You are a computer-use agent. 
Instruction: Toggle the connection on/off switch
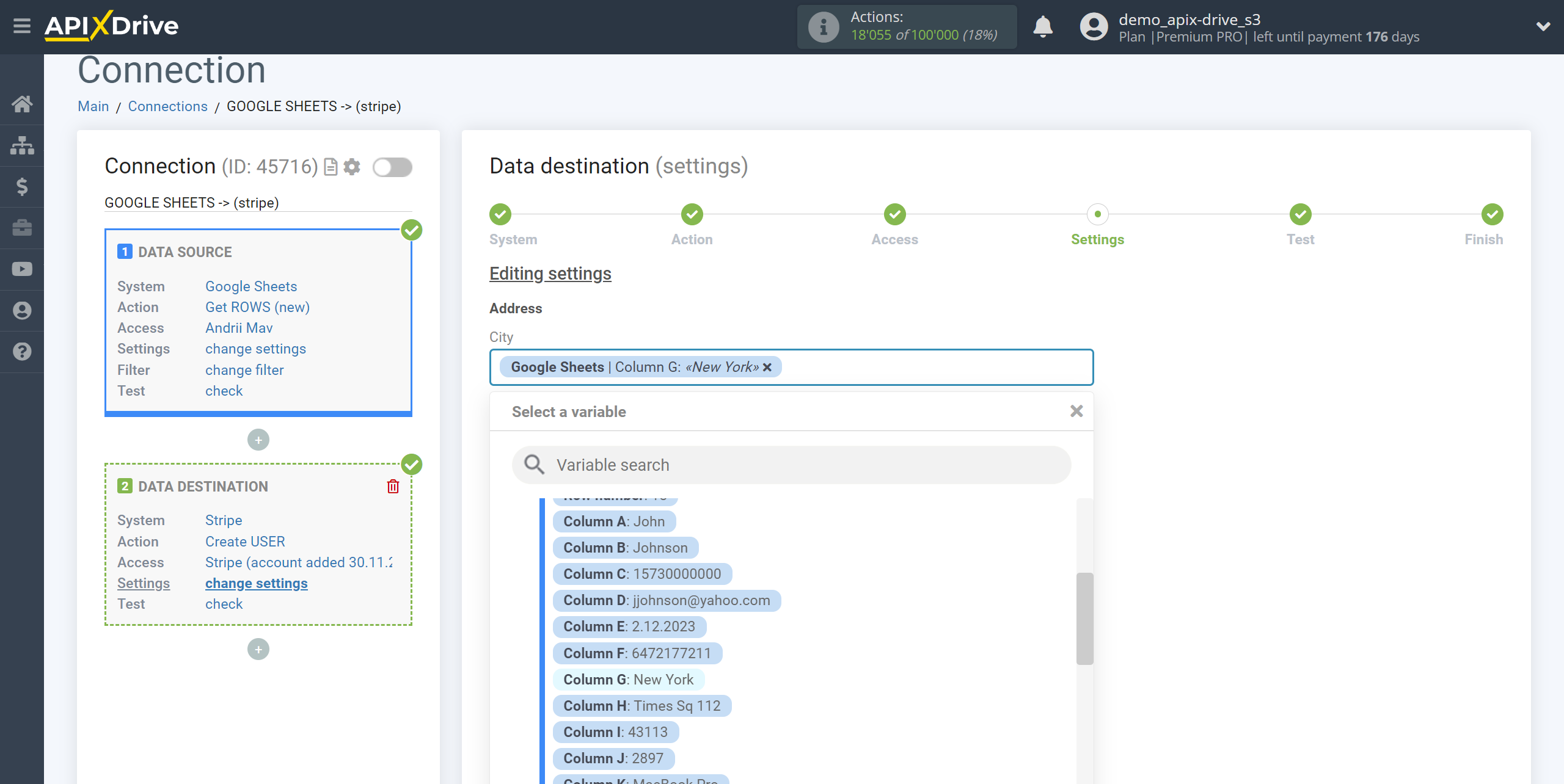click(x=393, y=167)
